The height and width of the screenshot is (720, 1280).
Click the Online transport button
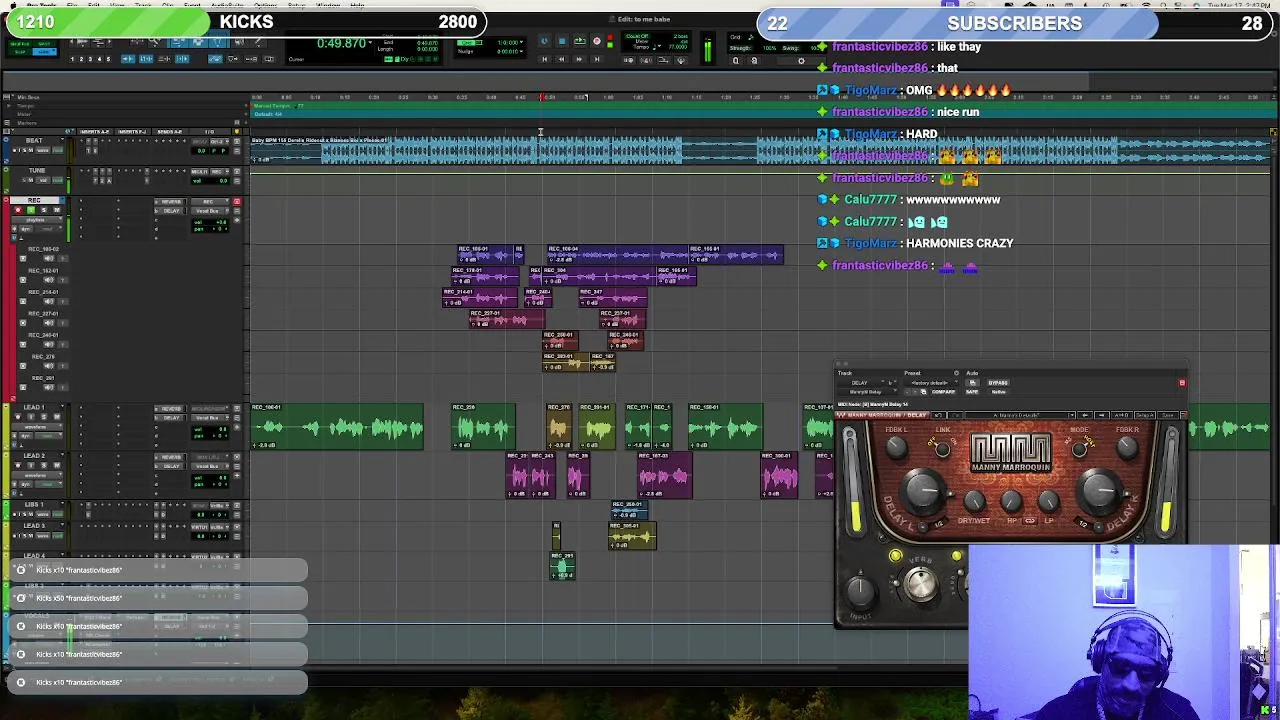tap(544, 41)
